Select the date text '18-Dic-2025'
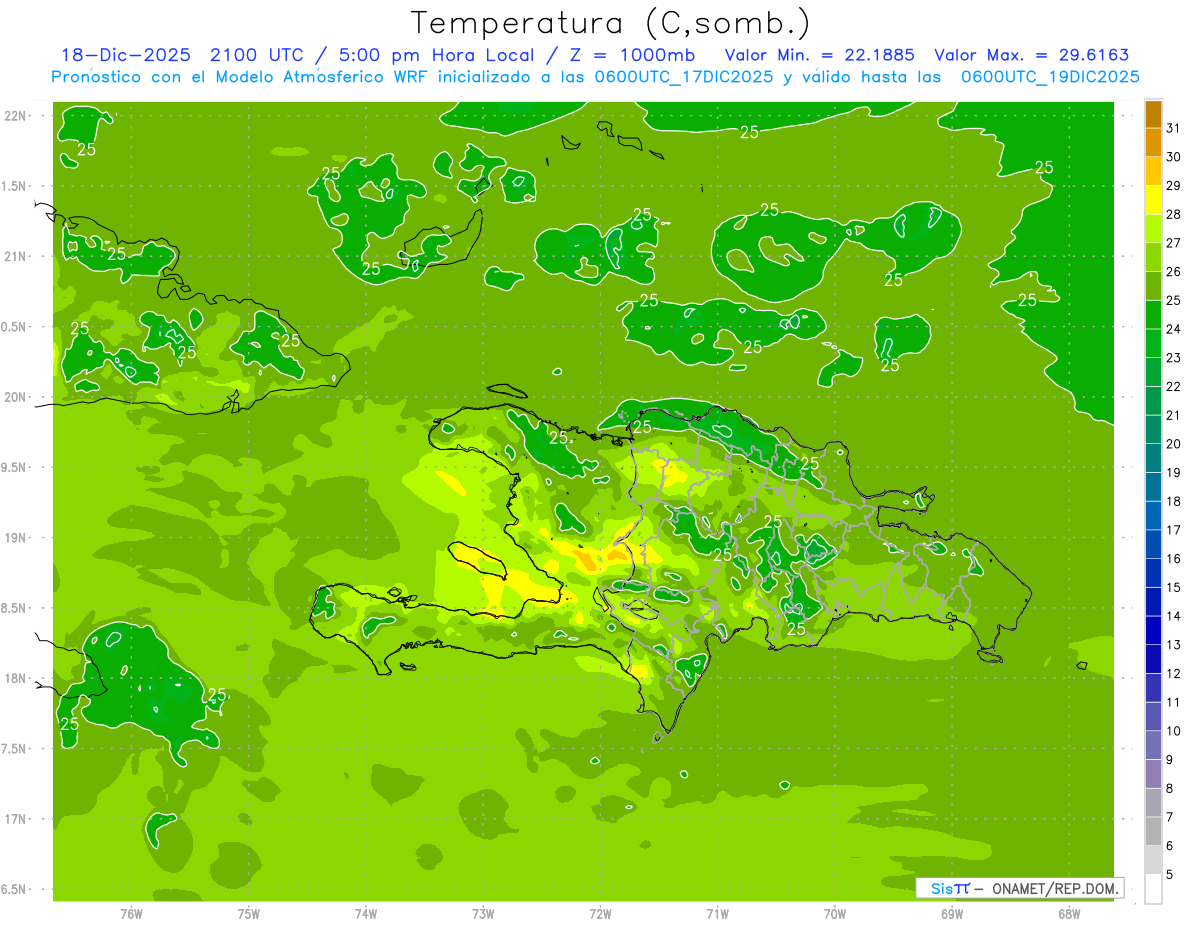The image size is (1200, 927). click(x=127, y=55)
